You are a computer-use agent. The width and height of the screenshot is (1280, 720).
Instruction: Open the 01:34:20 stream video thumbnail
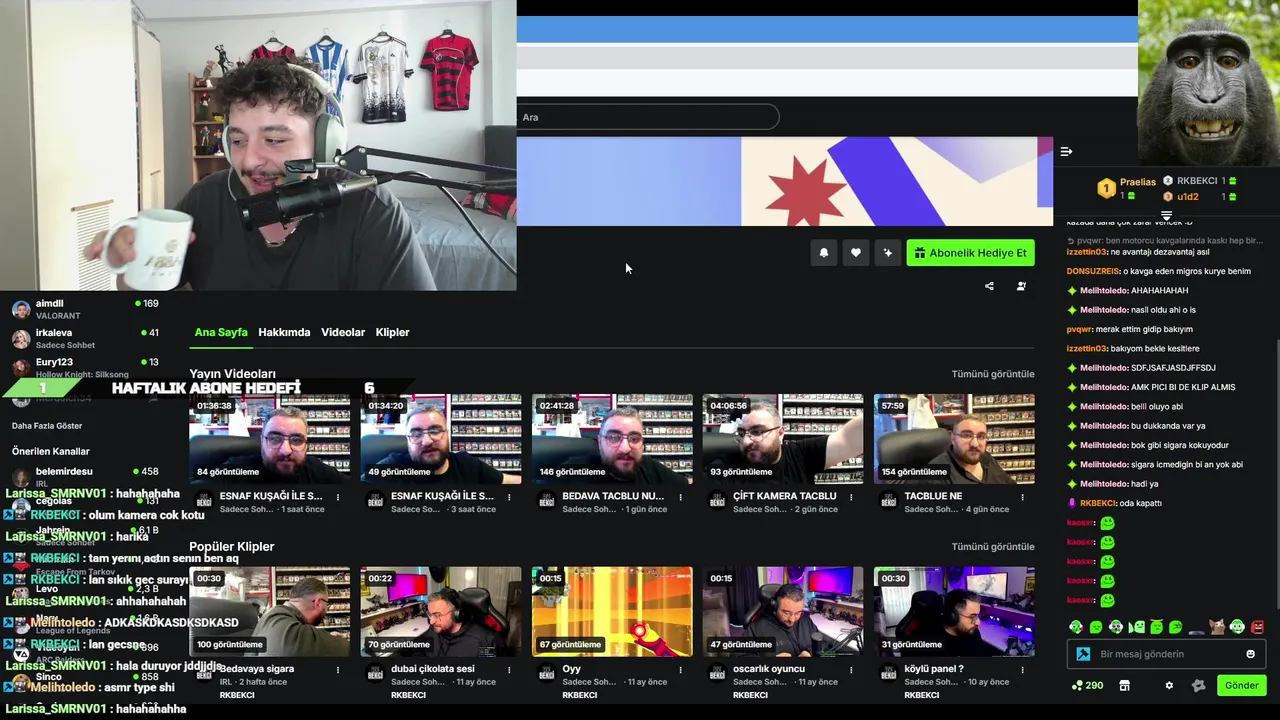coord(441,439)
